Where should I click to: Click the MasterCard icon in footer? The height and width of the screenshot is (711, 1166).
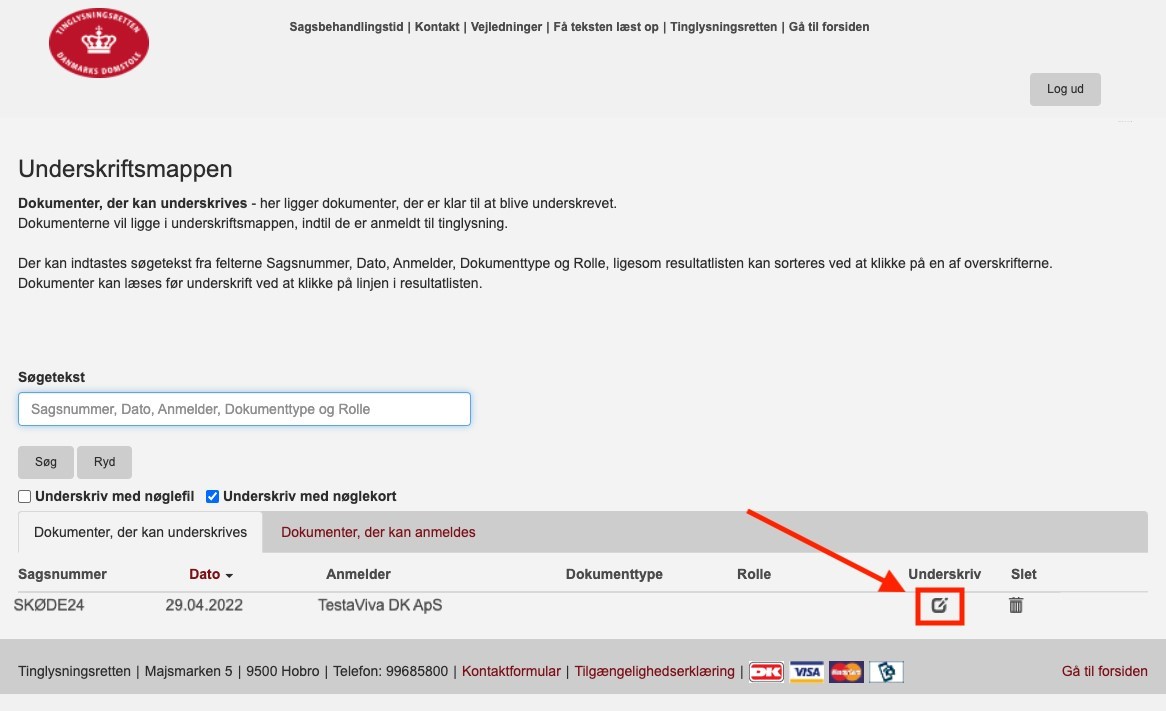(846, 671)
